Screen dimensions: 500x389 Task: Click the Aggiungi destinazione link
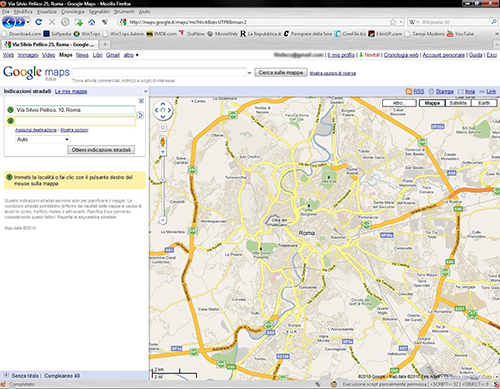pos(36,130)
